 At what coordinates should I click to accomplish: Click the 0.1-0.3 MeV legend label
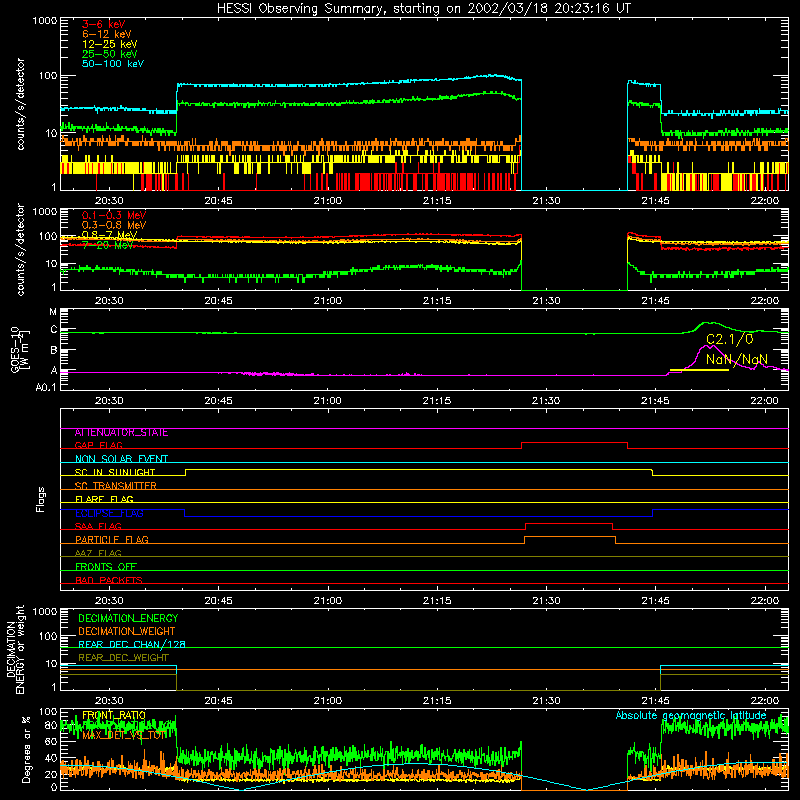click(114, 215)
